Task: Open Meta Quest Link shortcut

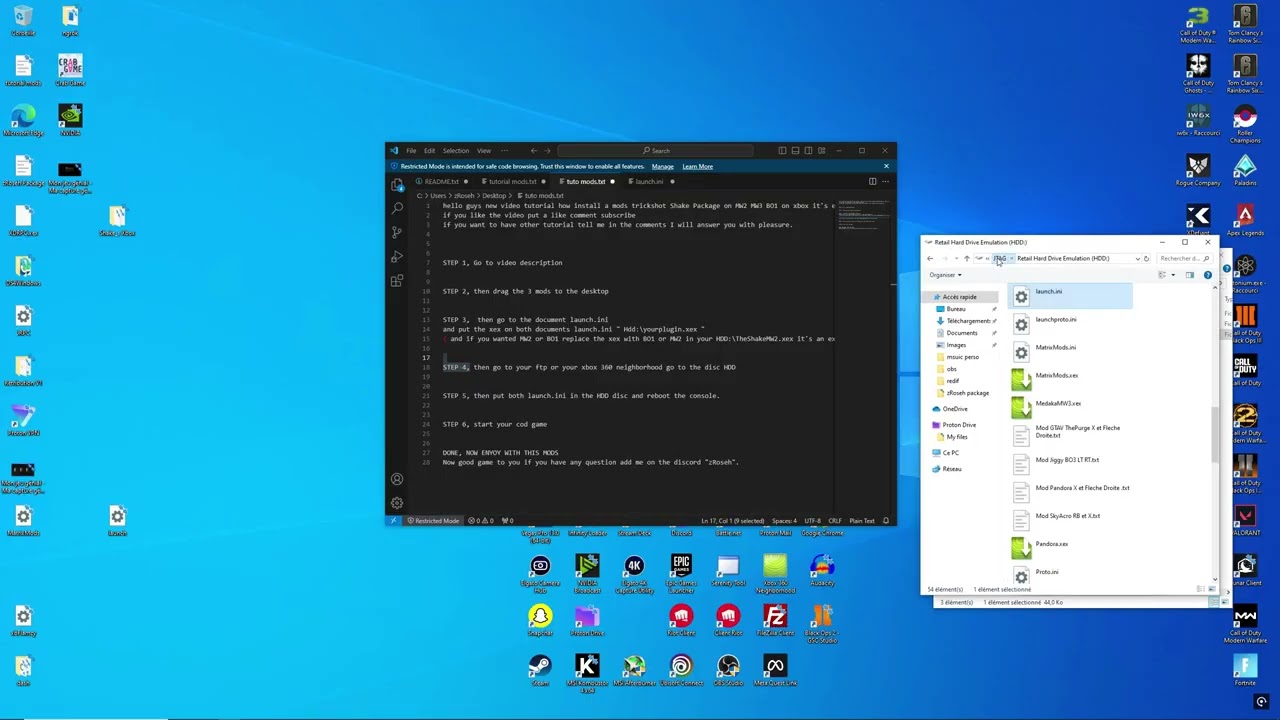Action: pyautogui.click(x=775, y=670)
